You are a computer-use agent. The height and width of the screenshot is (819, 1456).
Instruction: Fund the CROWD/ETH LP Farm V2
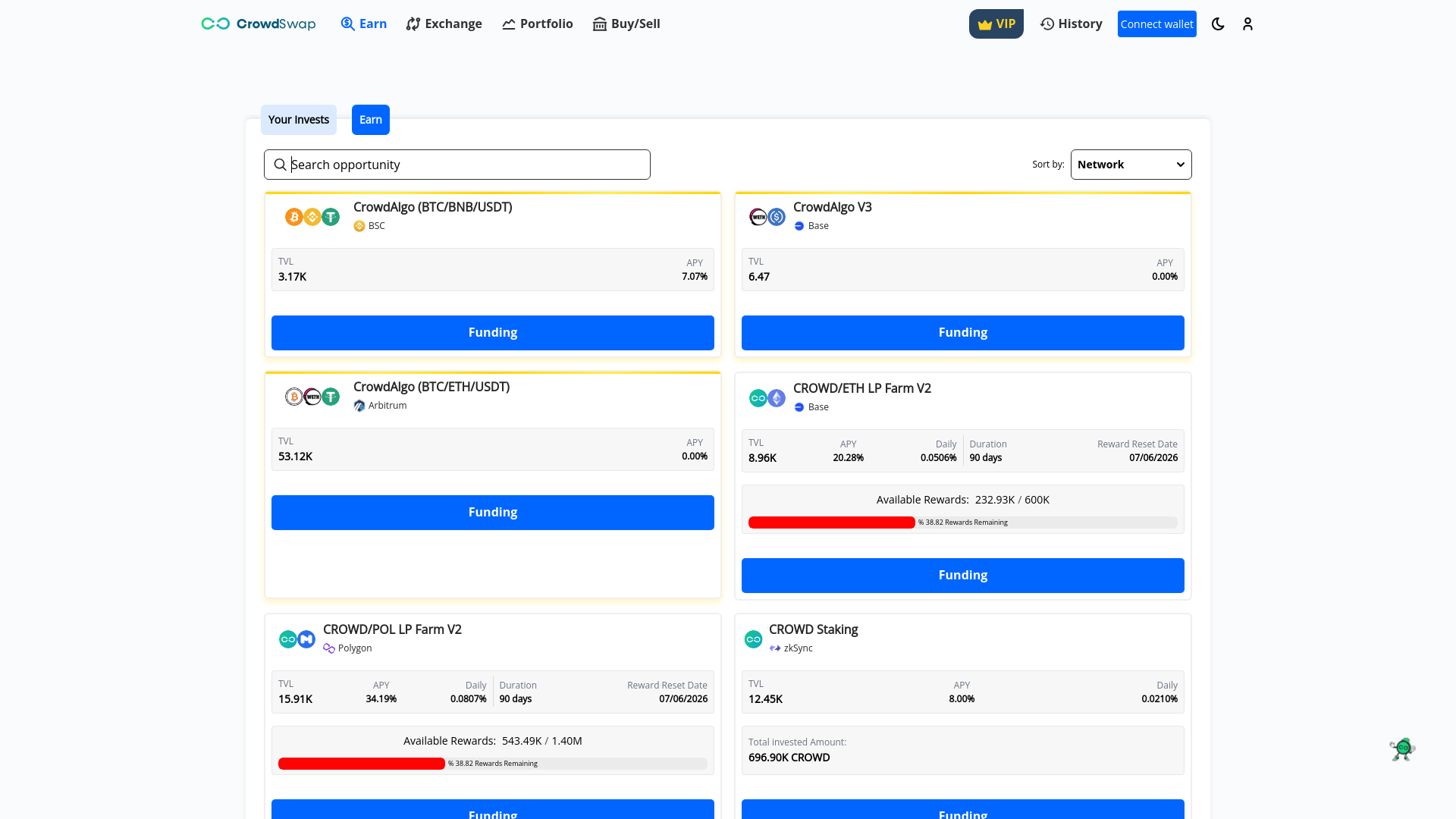(962, 576)
